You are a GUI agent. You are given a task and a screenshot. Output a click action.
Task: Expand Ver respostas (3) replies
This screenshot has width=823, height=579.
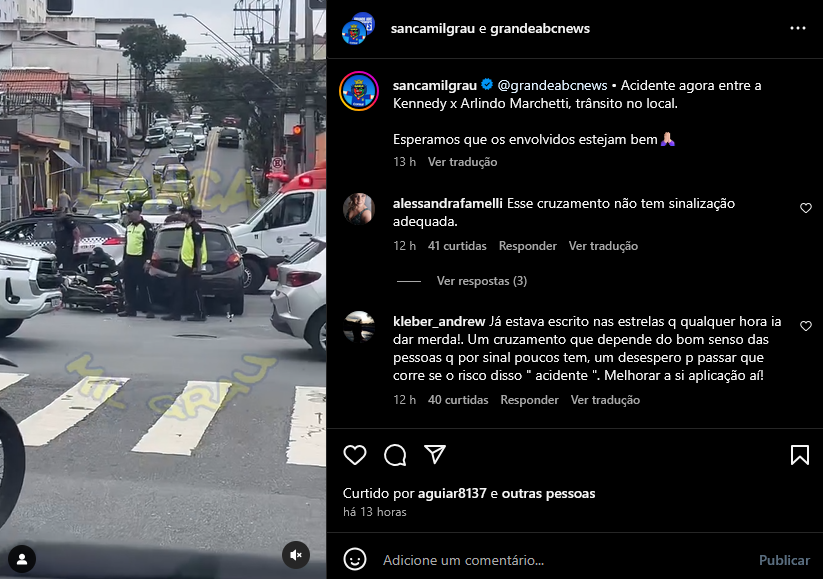tap(482, 281)
